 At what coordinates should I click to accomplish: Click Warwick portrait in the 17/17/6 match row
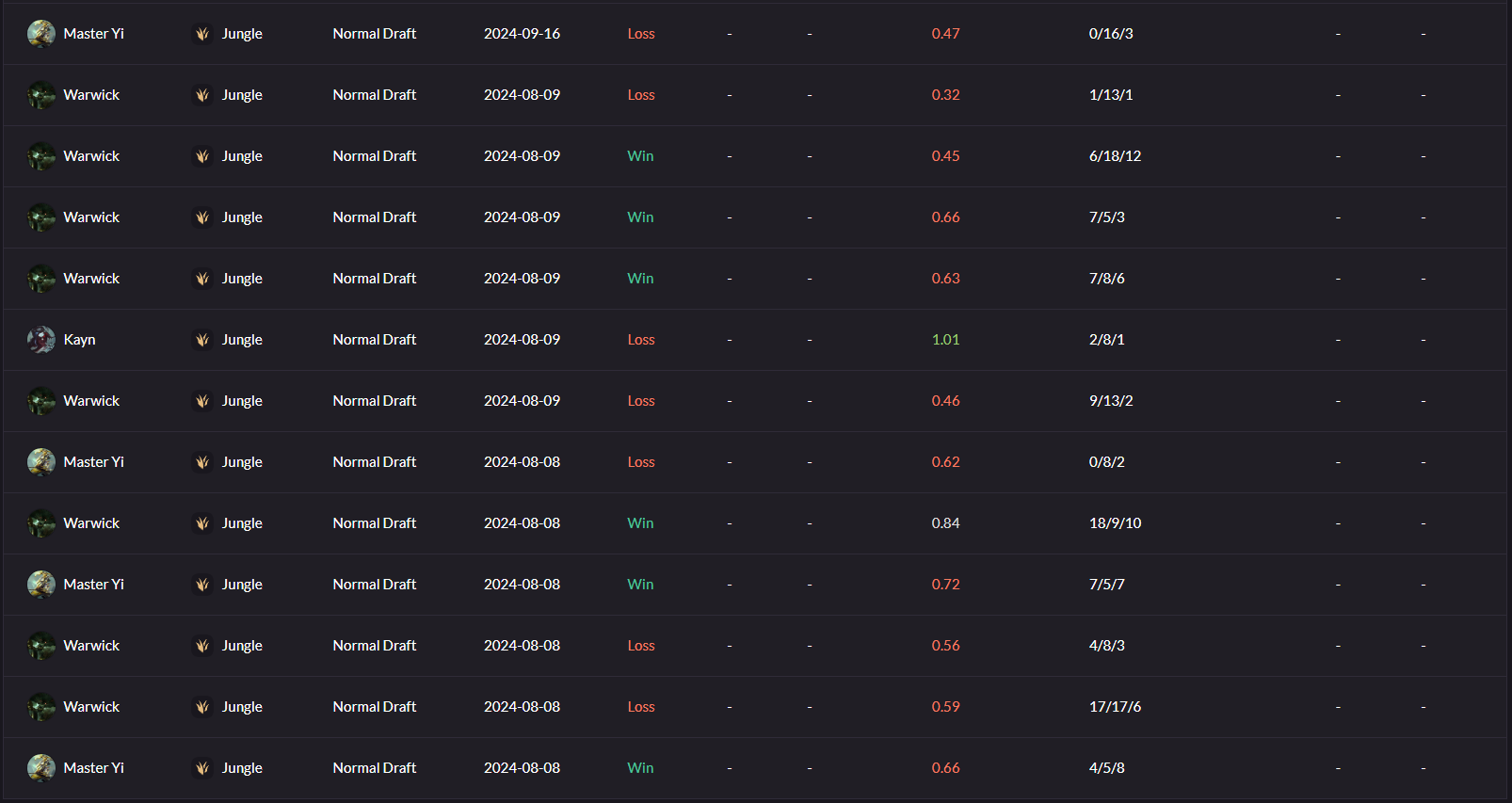[x=41, y=707]
